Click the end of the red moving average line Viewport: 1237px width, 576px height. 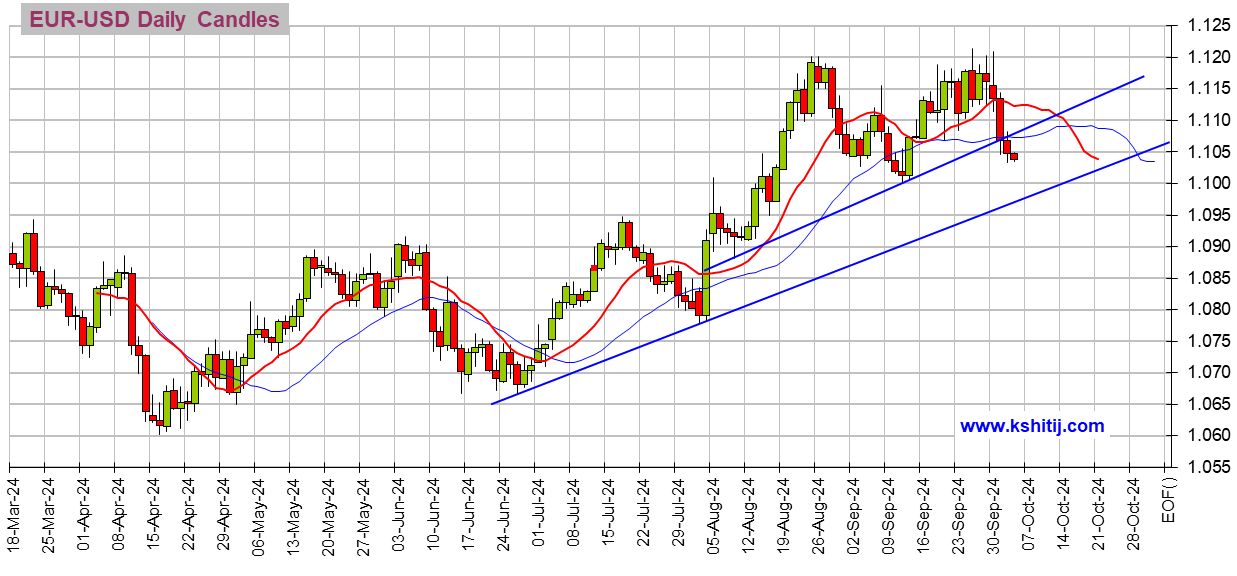pyautogui.click(x=1098, y=158)
